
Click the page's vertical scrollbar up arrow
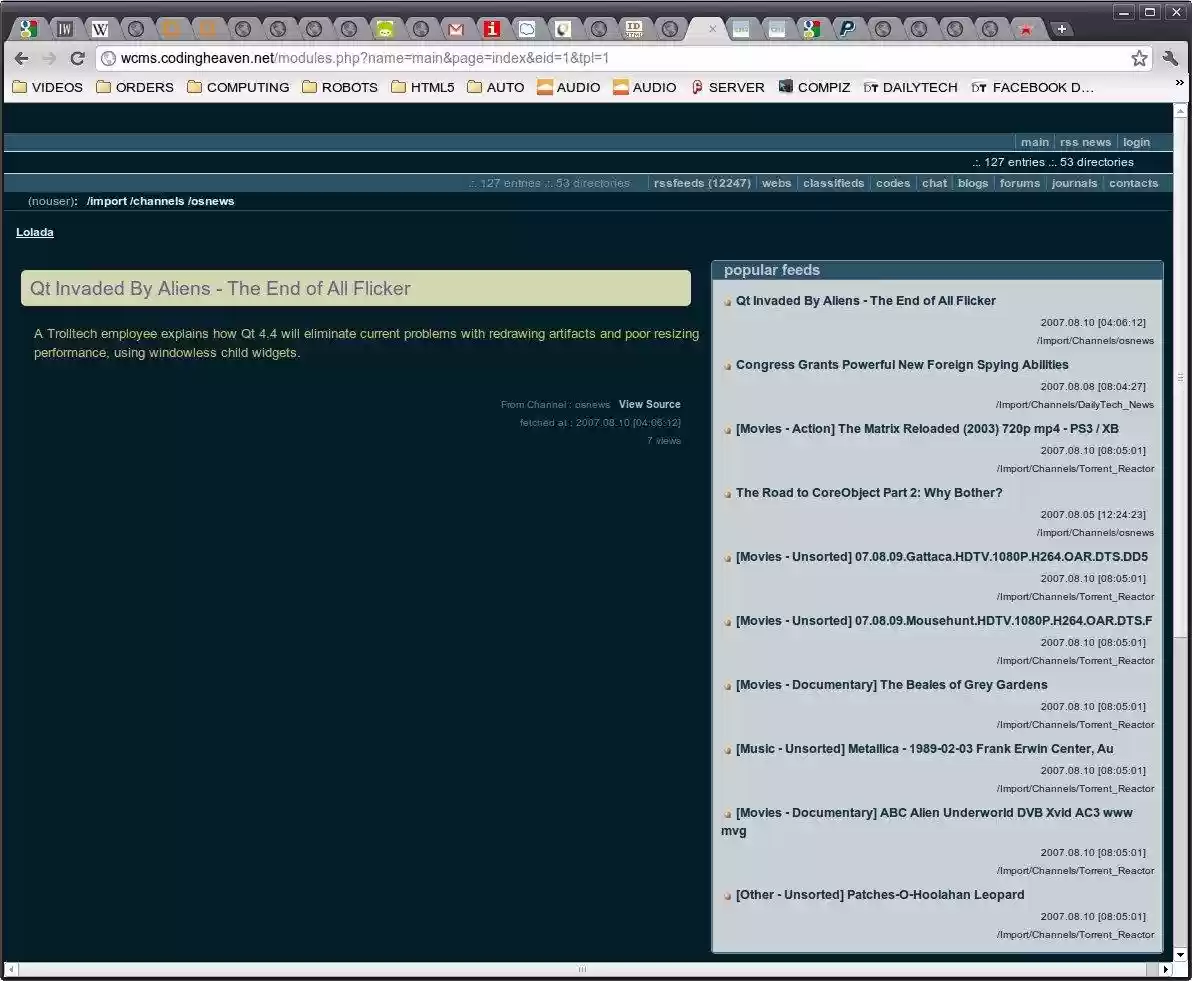(1180, 111)
